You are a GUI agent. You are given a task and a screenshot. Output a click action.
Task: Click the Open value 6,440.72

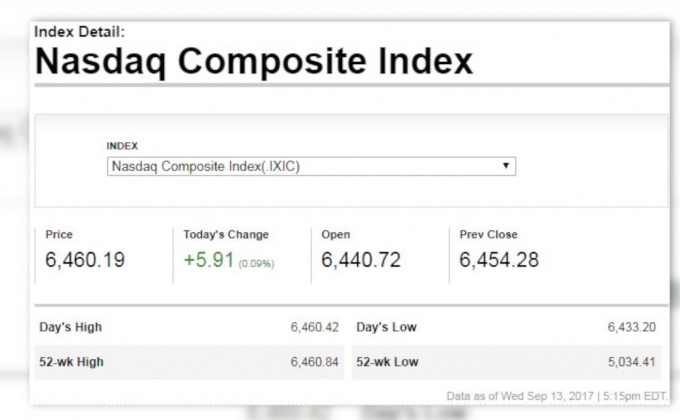[361, 261]
